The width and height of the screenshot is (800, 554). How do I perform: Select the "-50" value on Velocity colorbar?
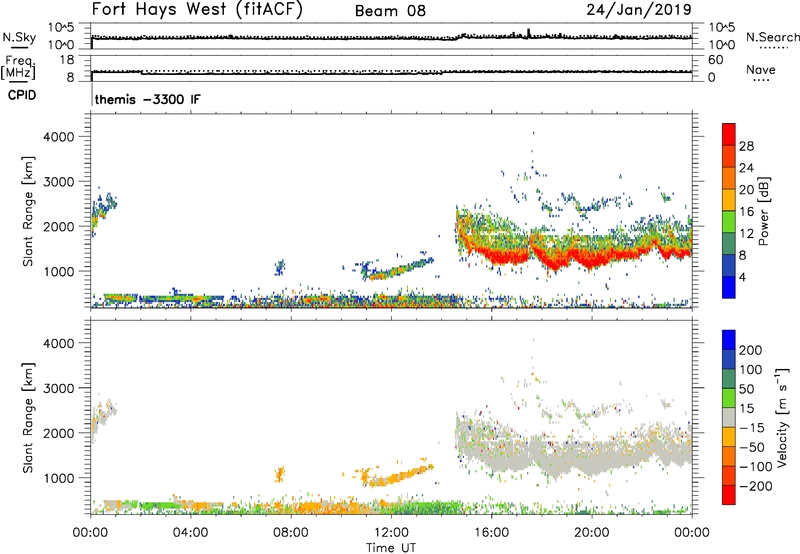752,447
